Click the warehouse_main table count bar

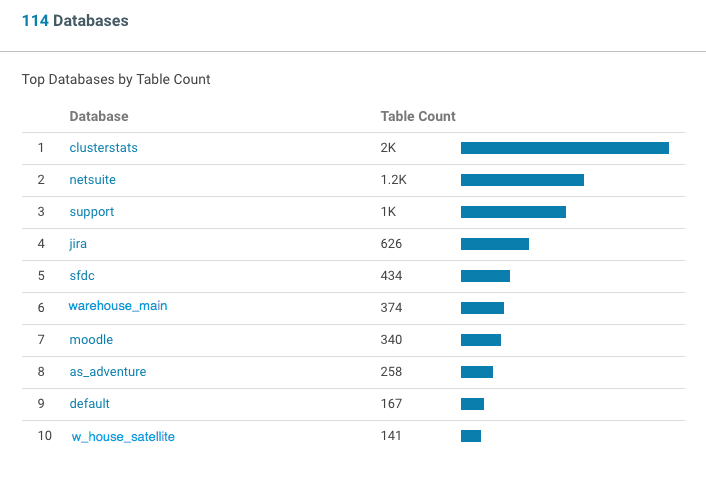pyautogui.click(x=482, y=308)
